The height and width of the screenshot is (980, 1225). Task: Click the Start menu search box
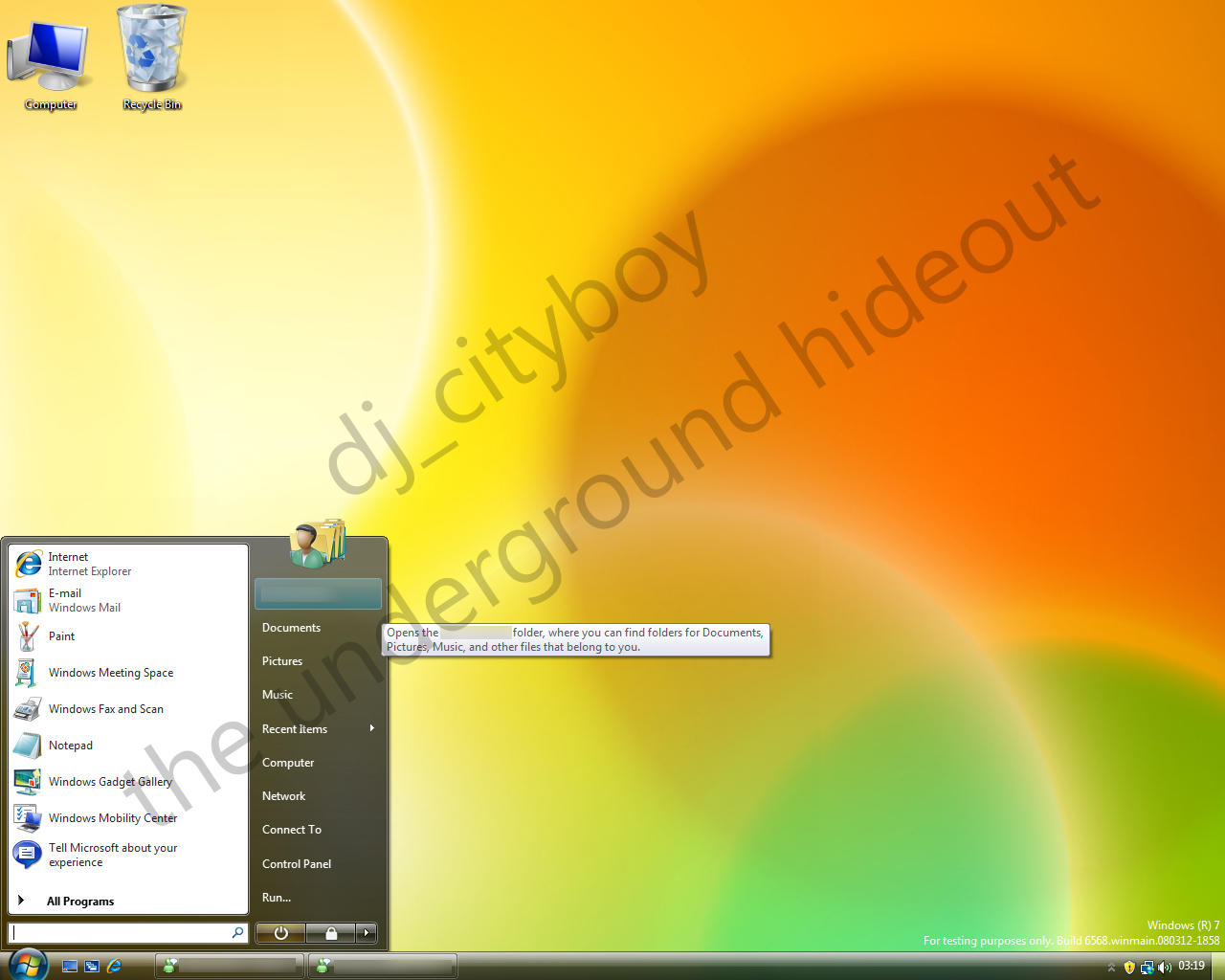click(128, 932)
